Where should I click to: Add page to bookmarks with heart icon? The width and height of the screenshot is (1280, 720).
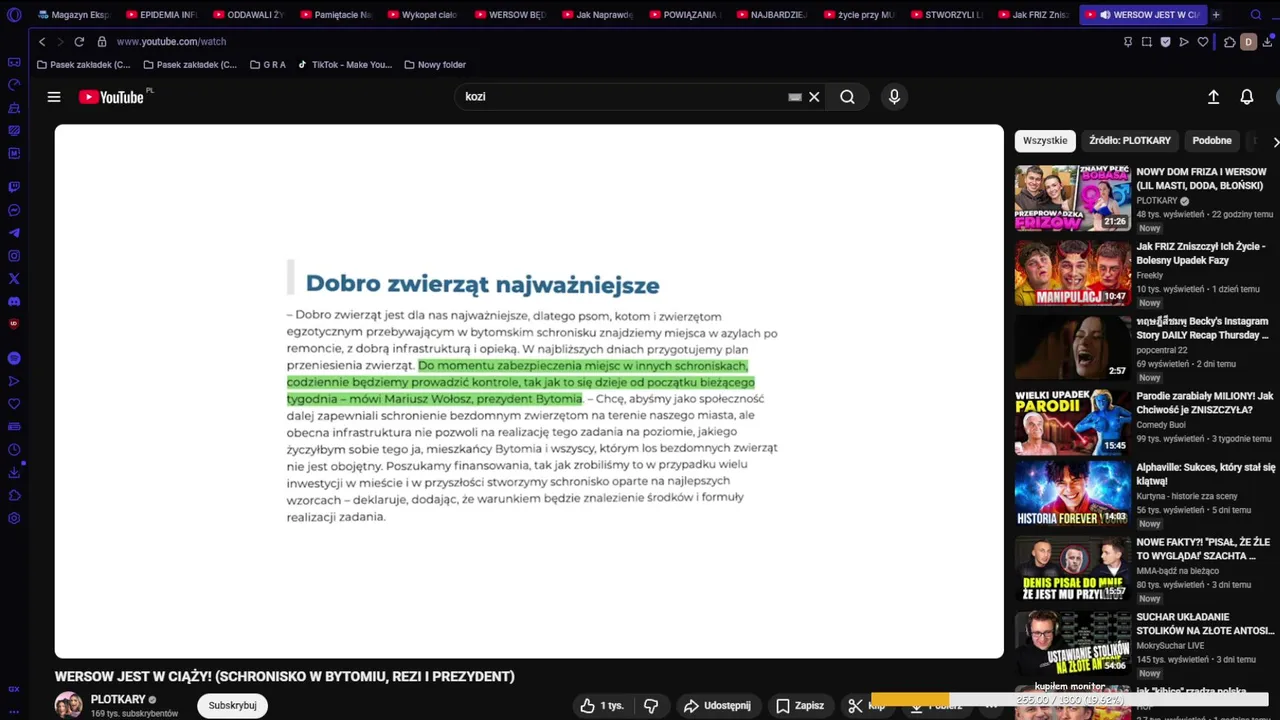[1203, 42]
